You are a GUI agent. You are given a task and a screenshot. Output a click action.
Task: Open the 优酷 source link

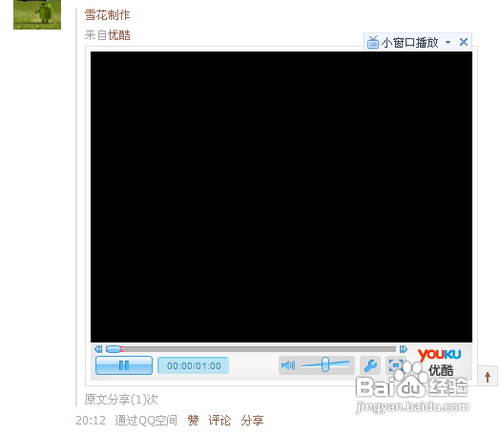[x=119, y=35]
